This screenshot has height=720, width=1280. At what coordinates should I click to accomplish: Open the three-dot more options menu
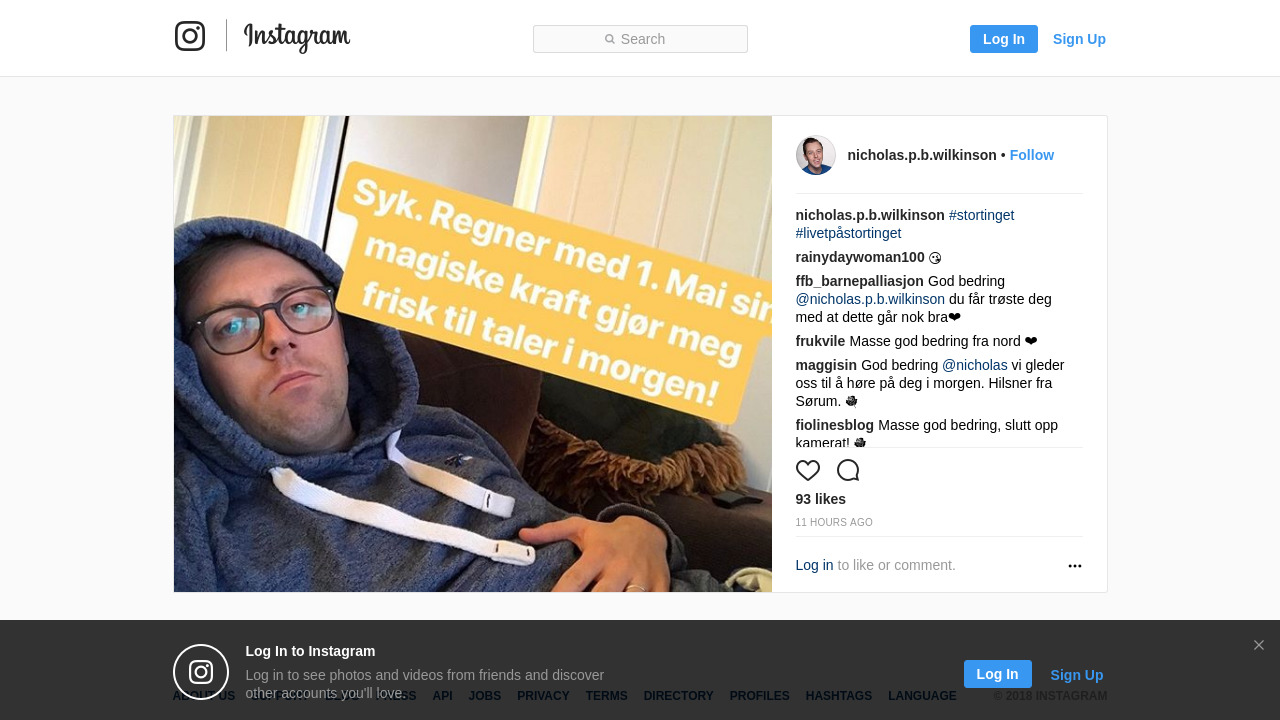tap(1075, 566)
